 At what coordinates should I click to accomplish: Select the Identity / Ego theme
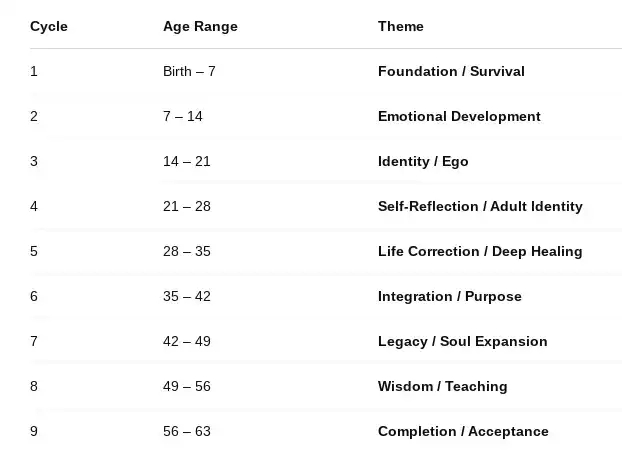(423, 161)
